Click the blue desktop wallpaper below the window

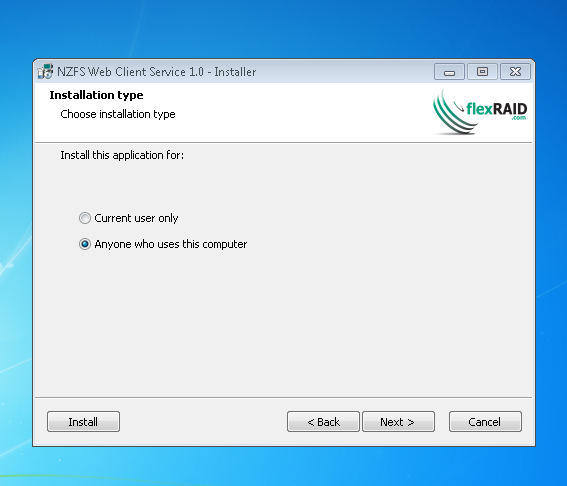click(x=284, y=466)
